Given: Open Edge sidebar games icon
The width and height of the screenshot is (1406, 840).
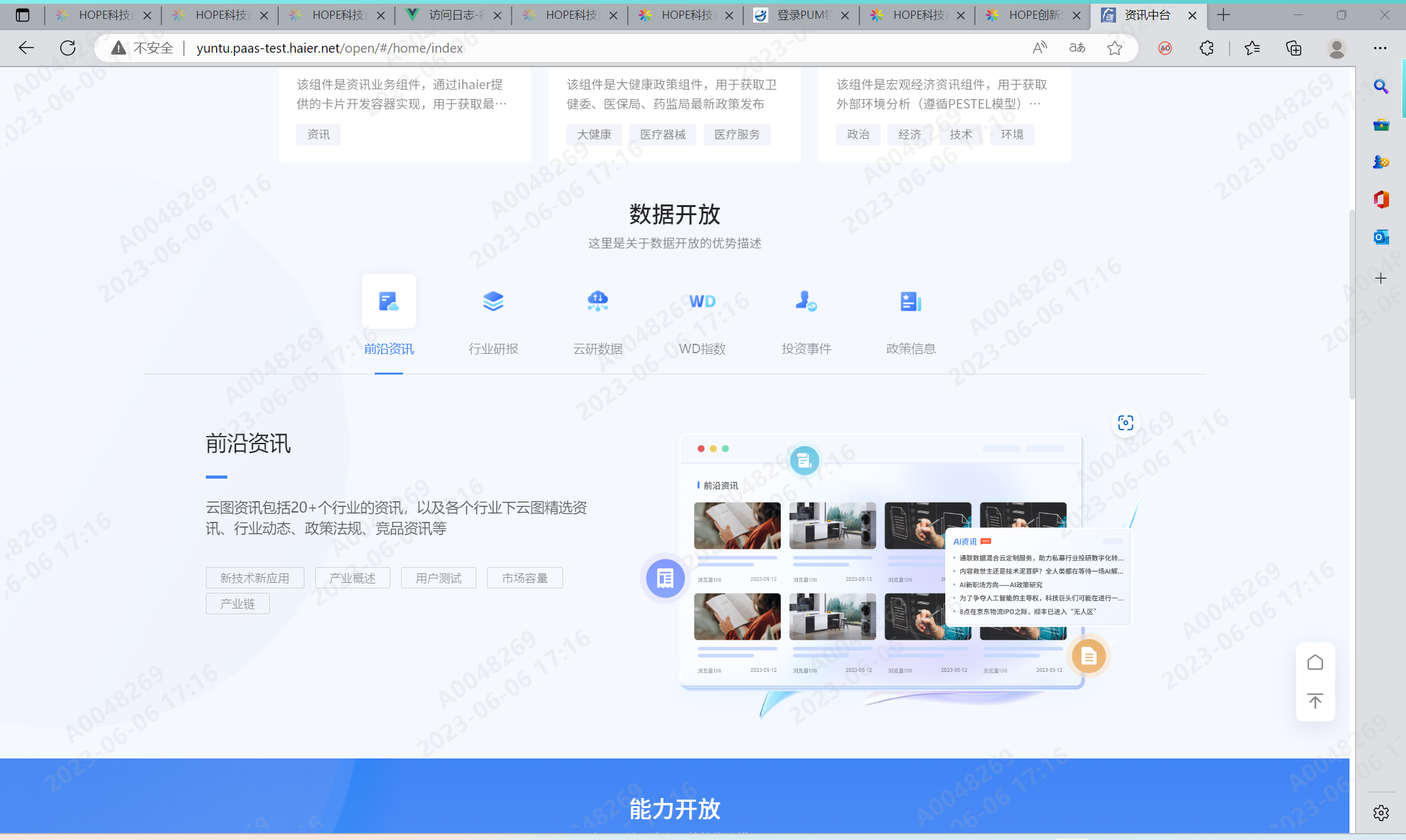Looking at the screenshot, I should click(1381, 162).
